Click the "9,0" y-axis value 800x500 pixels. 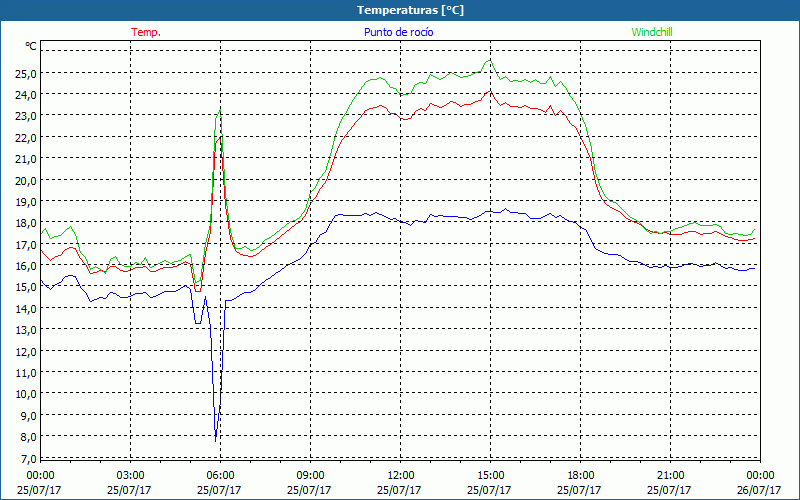click(28, 415)
